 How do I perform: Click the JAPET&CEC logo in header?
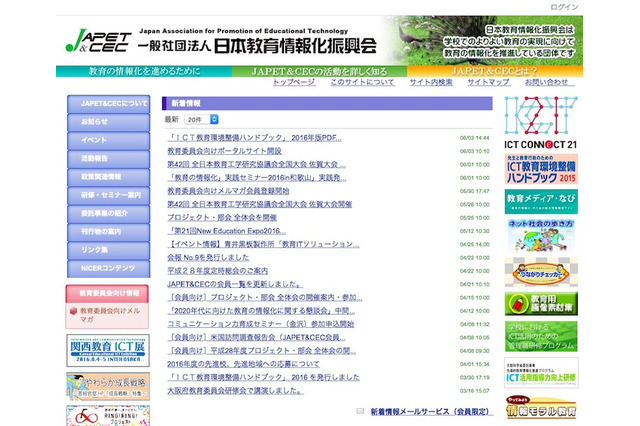[x=98, y=41]
